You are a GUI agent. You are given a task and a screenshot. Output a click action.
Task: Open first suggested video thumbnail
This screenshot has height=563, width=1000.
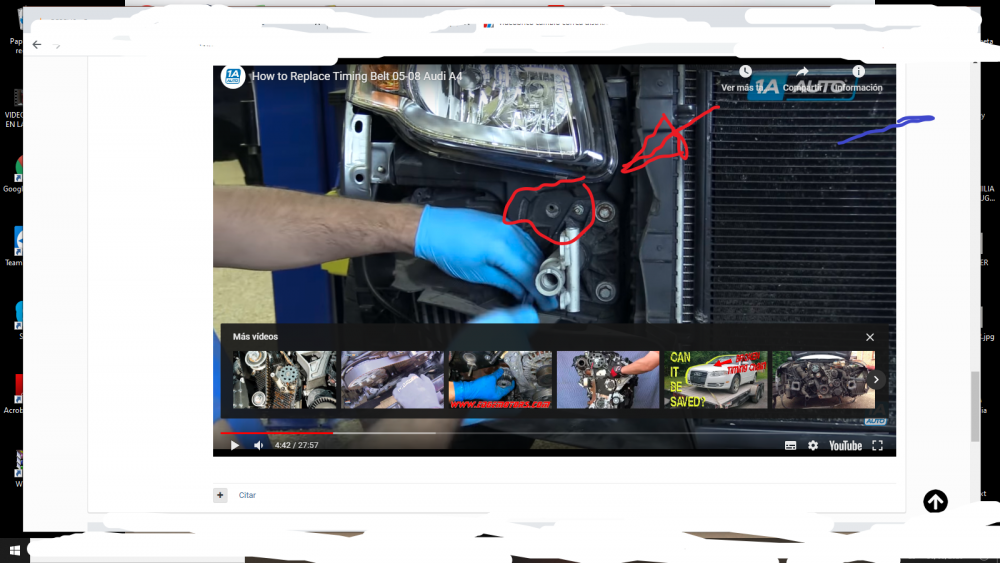point(284,379)
